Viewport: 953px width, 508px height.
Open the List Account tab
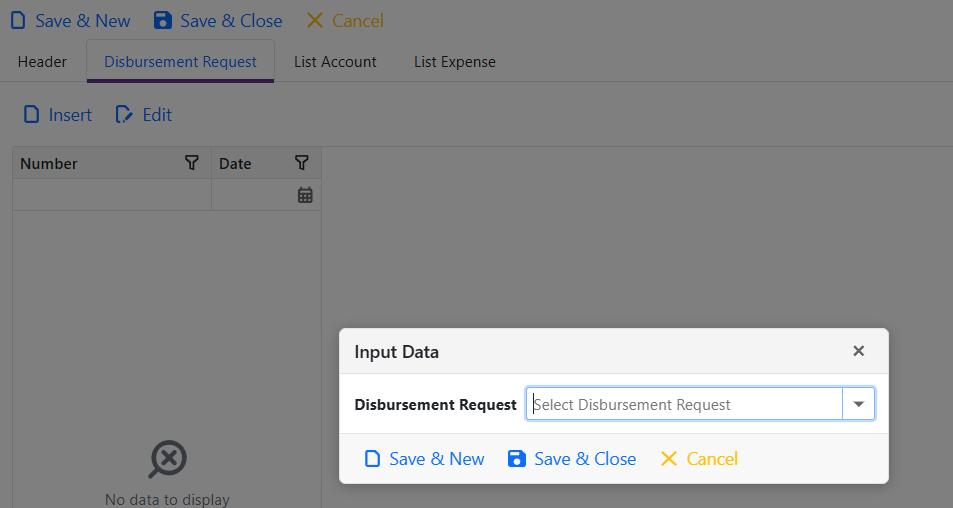click(x=335, y=62)
